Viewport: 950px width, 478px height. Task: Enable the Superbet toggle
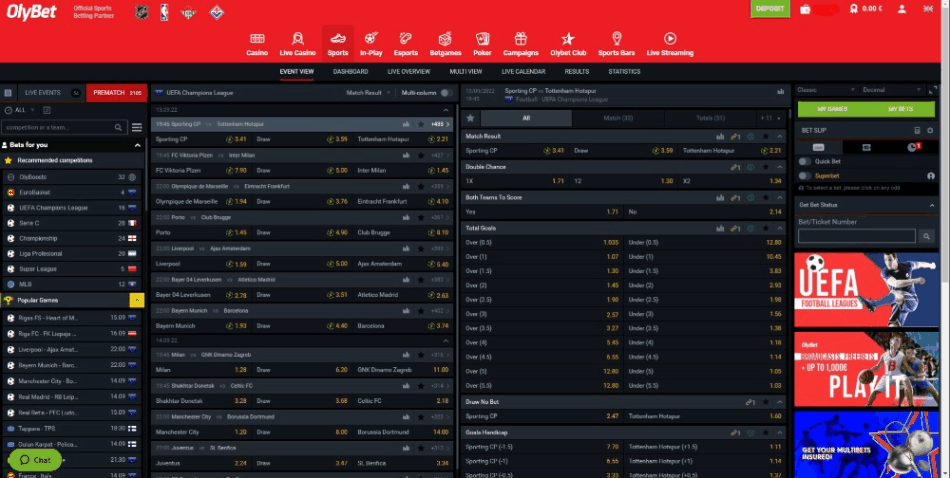(804, 176)
